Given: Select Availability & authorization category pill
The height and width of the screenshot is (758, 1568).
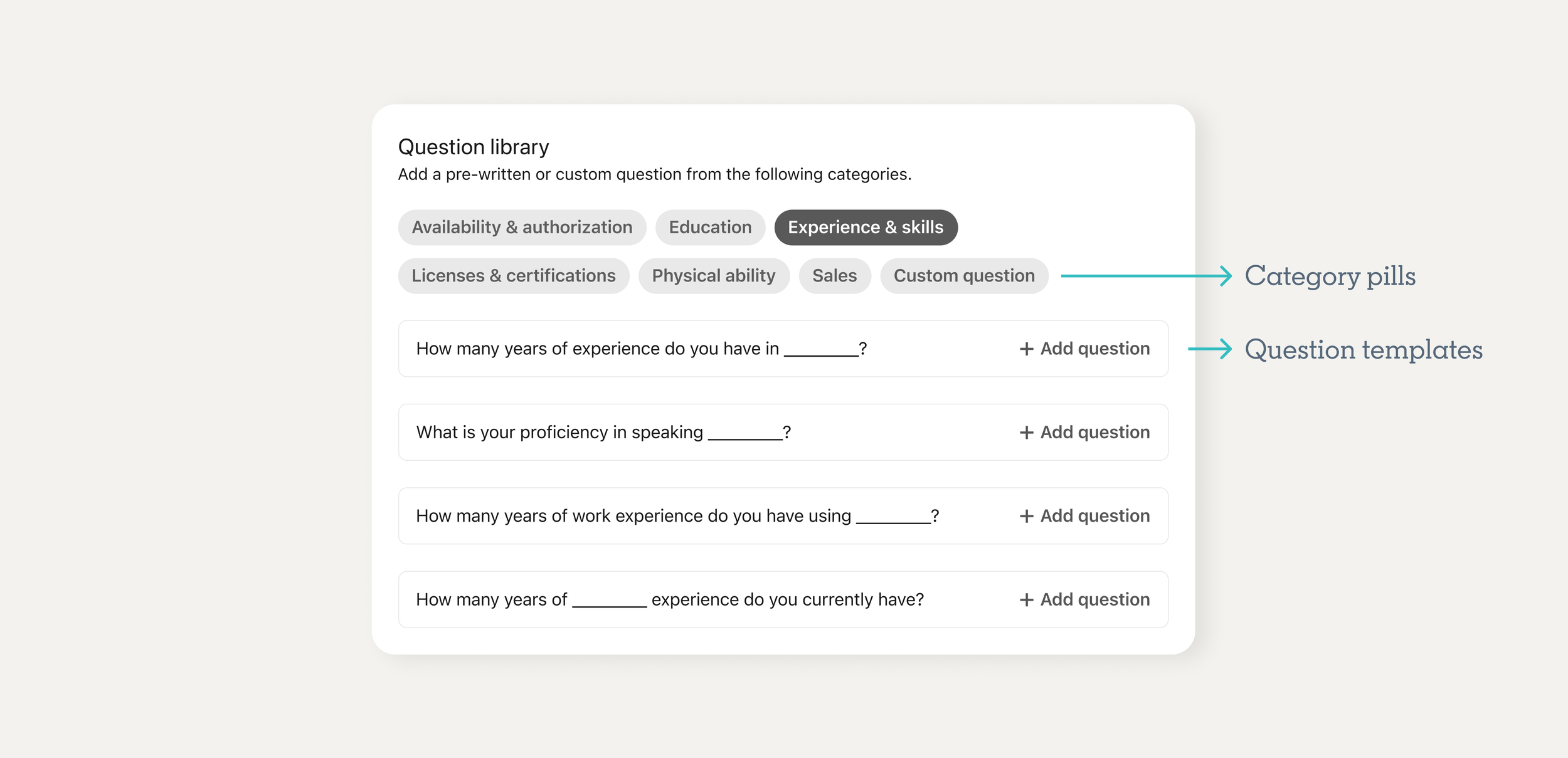Looking at the screenshot, I should (522, 228).
